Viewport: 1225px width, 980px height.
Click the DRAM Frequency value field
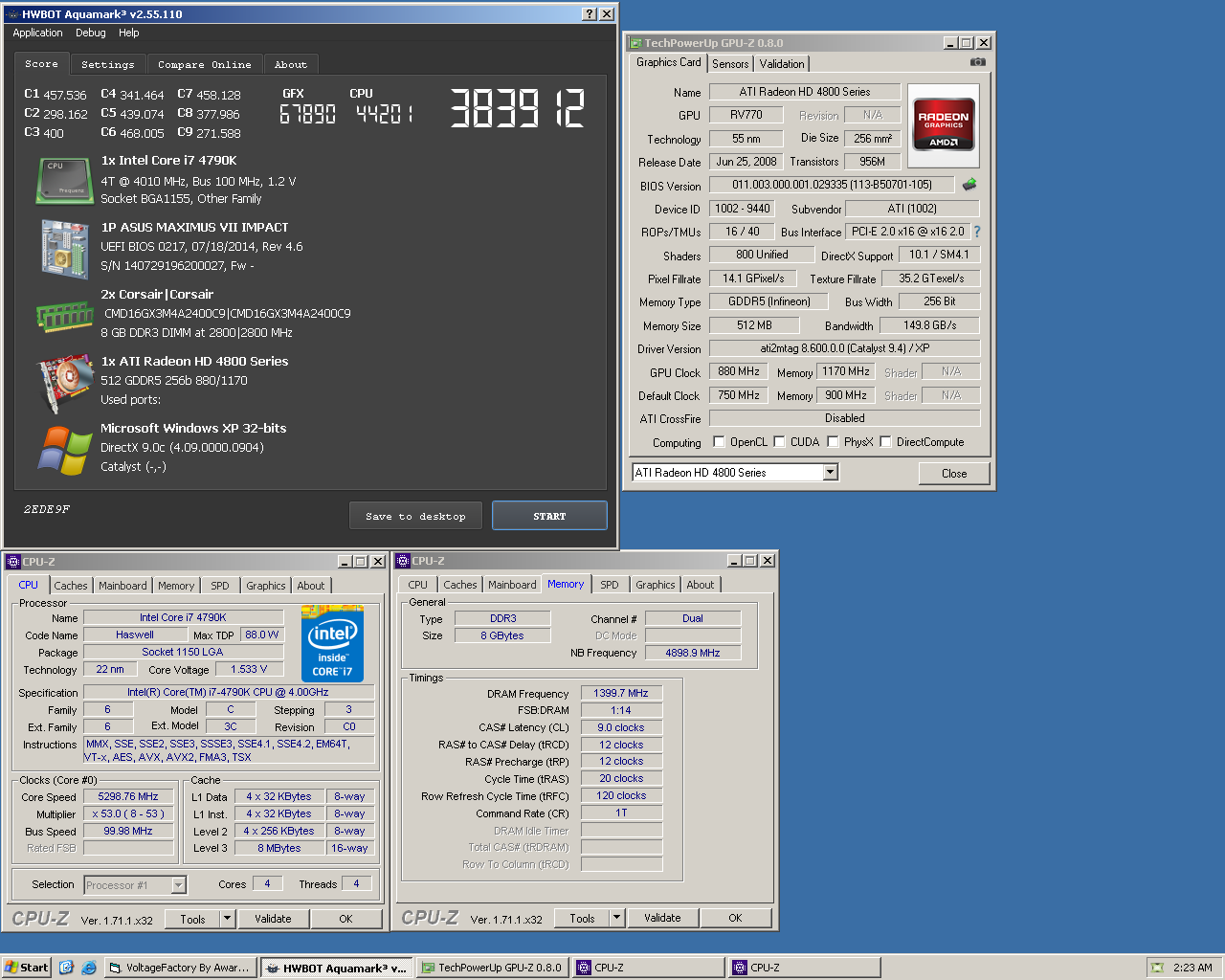pyautogui.click(x=621, y=693)
